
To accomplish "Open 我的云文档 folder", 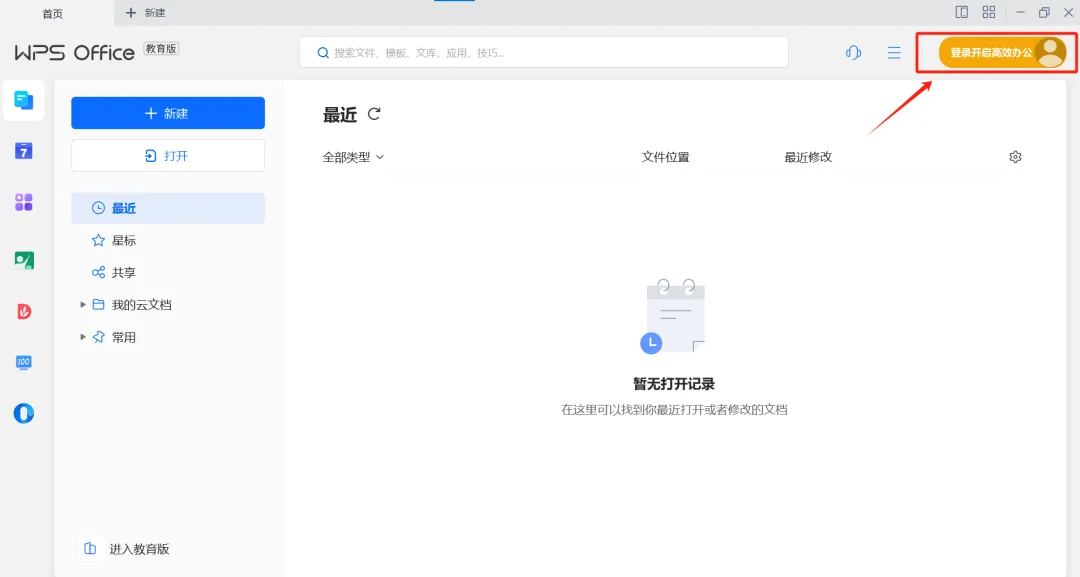I will point(141,305).
